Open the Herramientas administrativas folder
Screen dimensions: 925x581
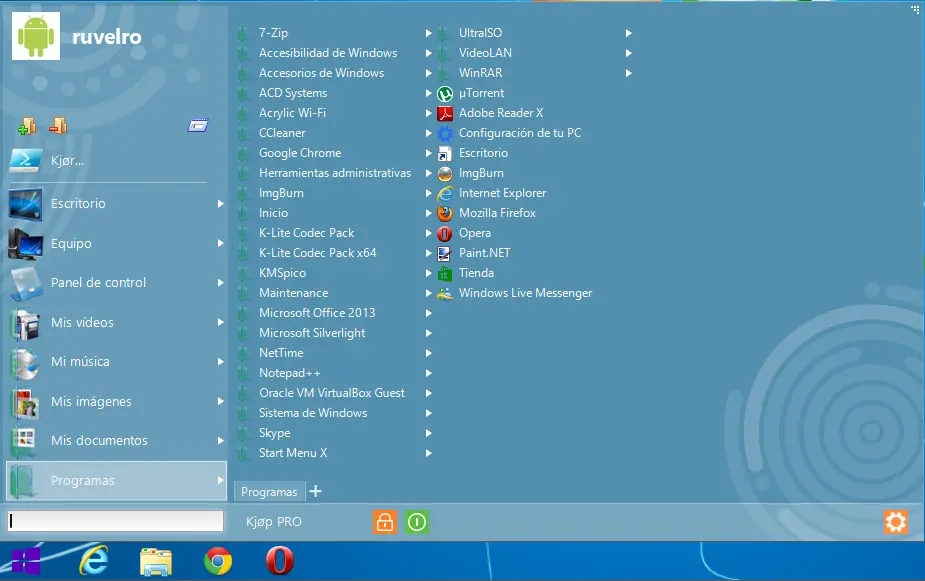click(334, 173)
